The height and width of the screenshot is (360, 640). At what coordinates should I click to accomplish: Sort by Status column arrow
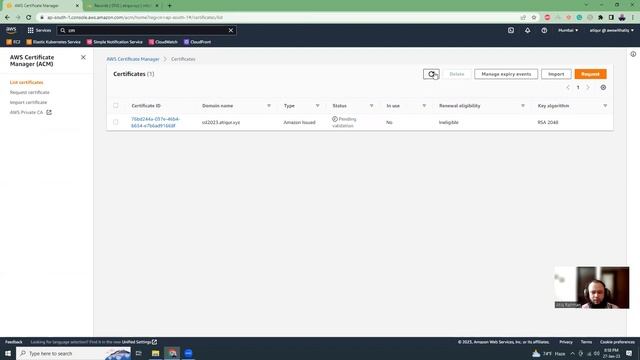point(371,106)
